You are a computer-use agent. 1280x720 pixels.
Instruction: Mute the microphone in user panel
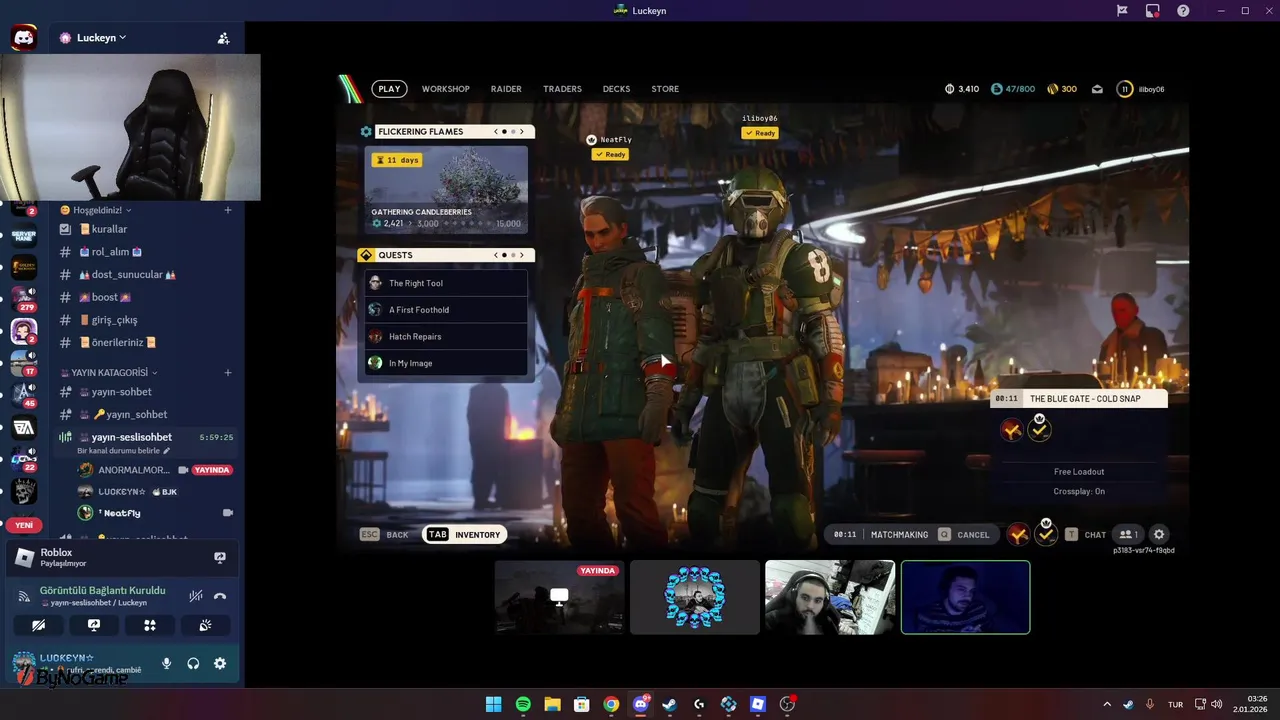tap(167, 663)
